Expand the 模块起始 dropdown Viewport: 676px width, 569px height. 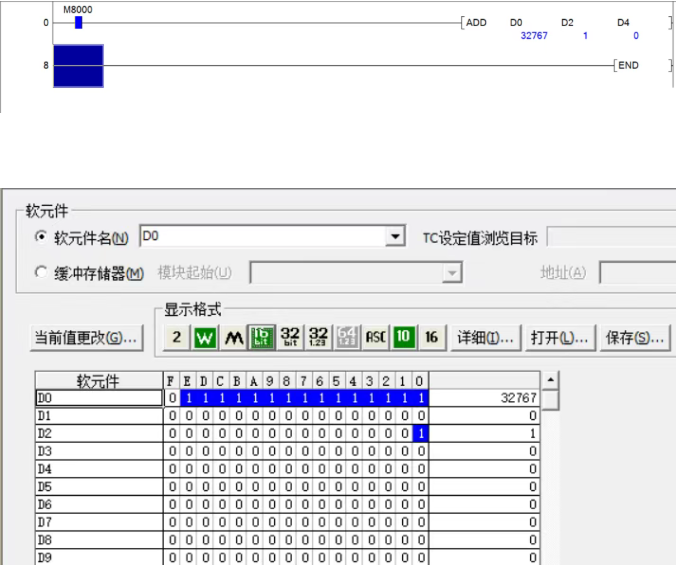(x=453, y=273)
